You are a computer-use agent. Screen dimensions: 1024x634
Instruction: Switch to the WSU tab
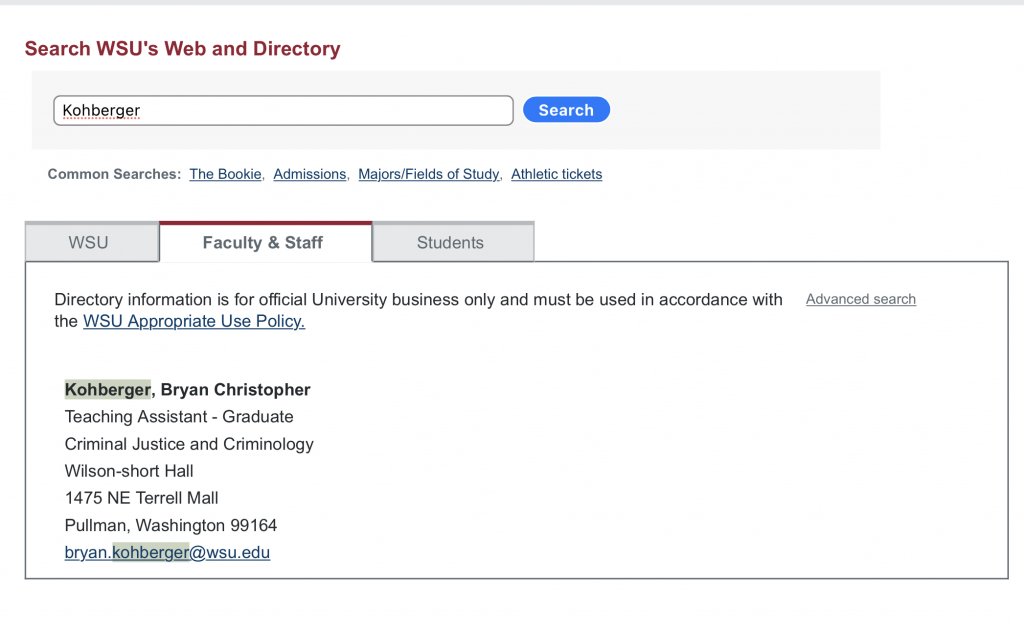pyautogui.click(x=88, y=243)
